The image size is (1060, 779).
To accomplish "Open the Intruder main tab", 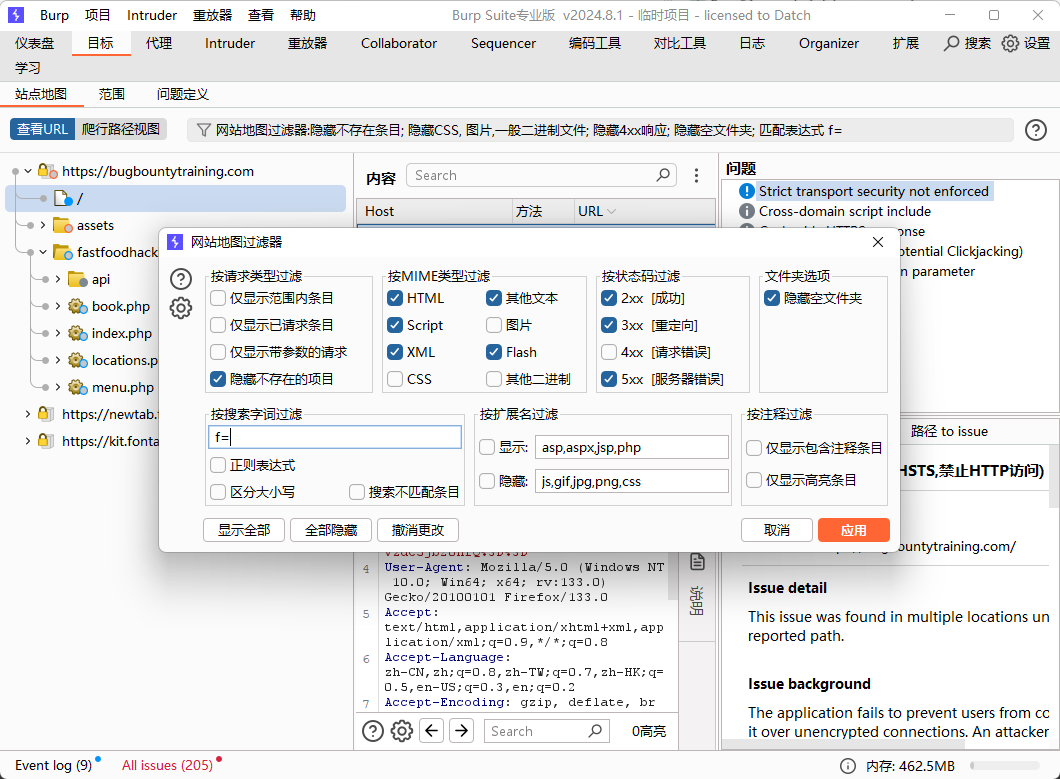I will pyautogui.click(x=230, y=43).
